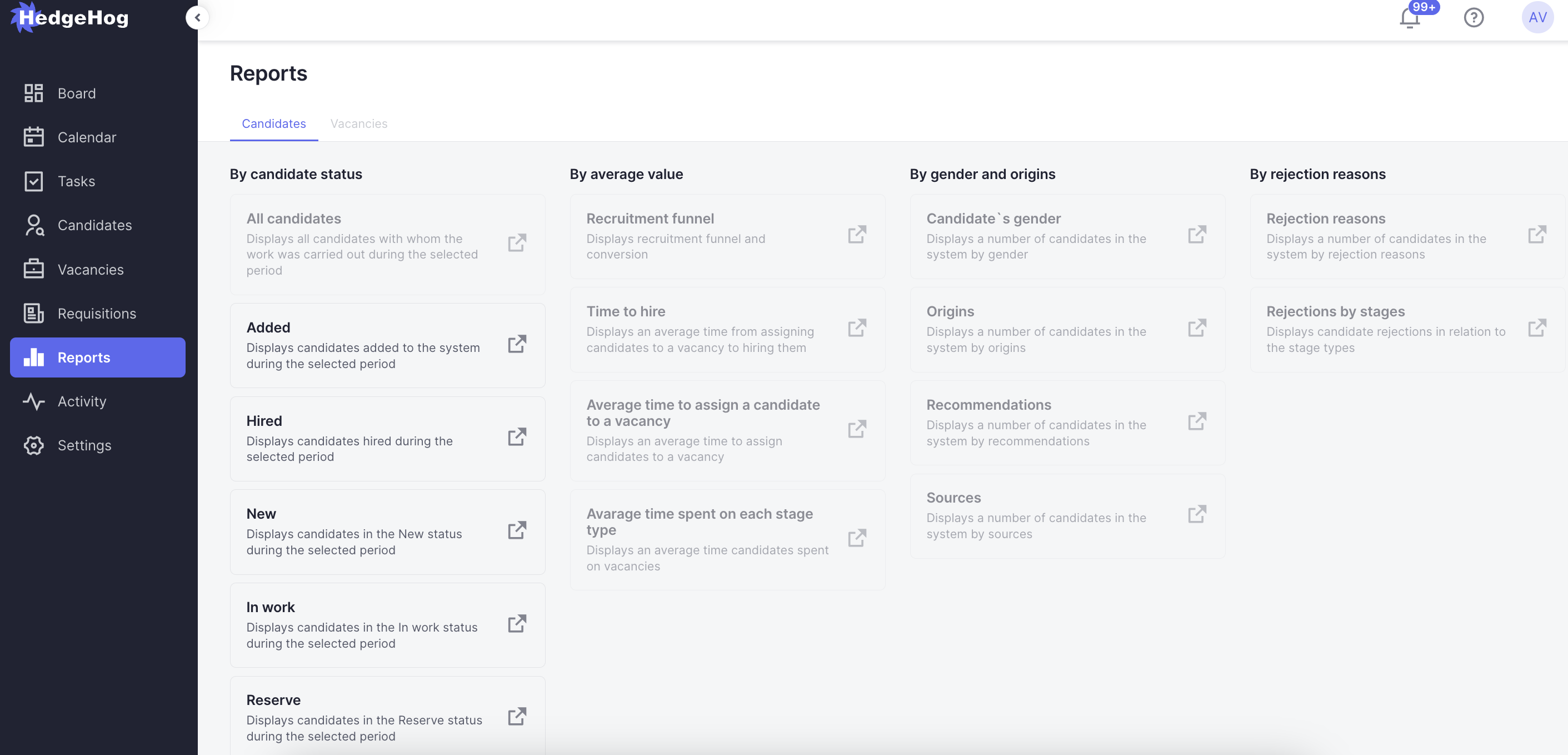The image size is (1568, 755).
Task: Open the Rejection reasons report card
Action: coord(1406,236)
